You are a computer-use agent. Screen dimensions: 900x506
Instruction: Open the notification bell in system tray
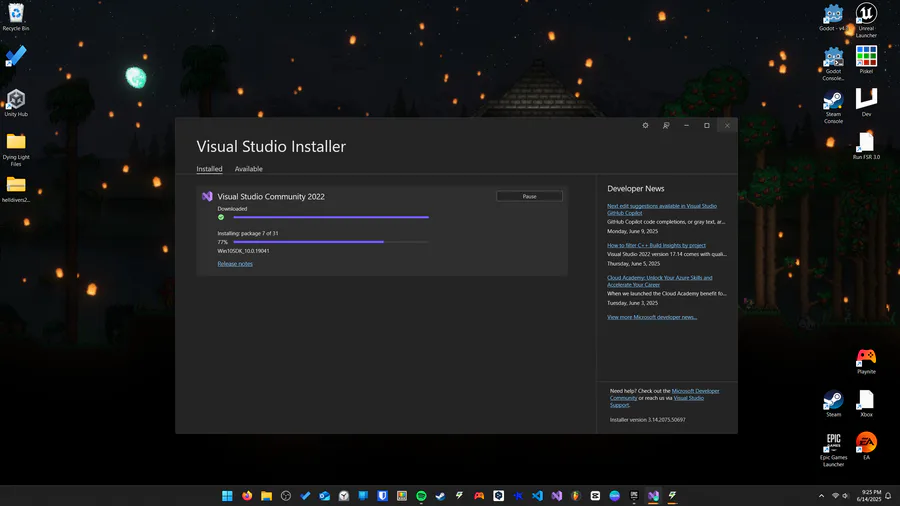tap(889, 496)
